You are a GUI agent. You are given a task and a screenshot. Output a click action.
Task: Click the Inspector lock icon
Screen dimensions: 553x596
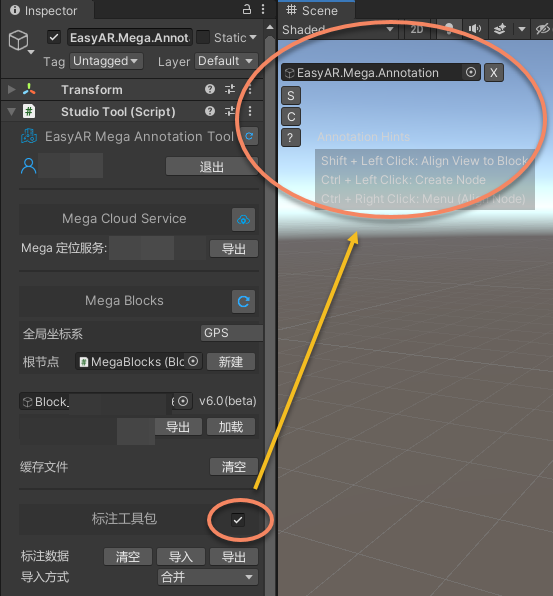(x=247, y=10)
